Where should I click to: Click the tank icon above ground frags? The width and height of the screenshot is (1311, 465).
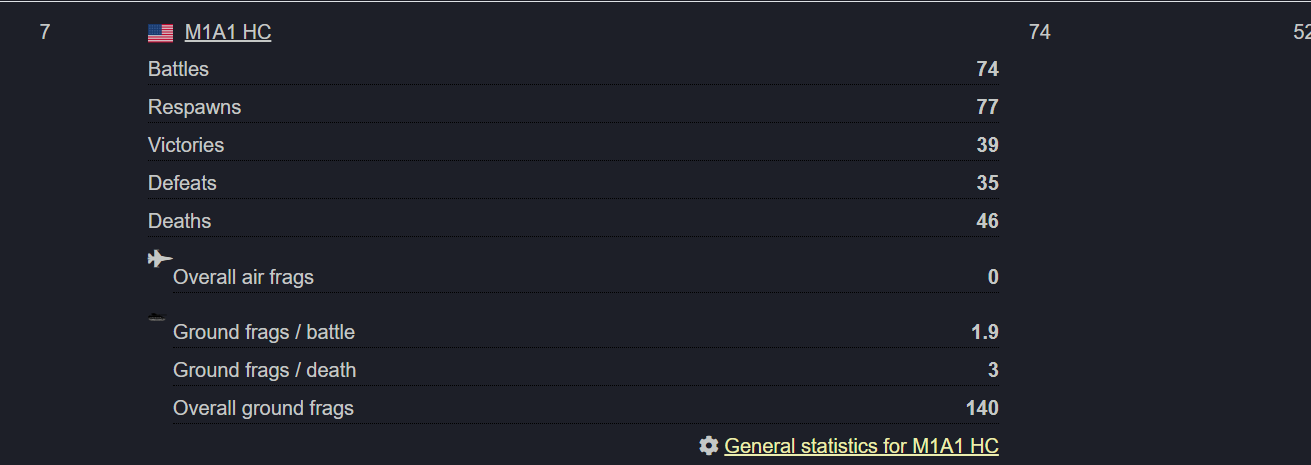[157, 317]
